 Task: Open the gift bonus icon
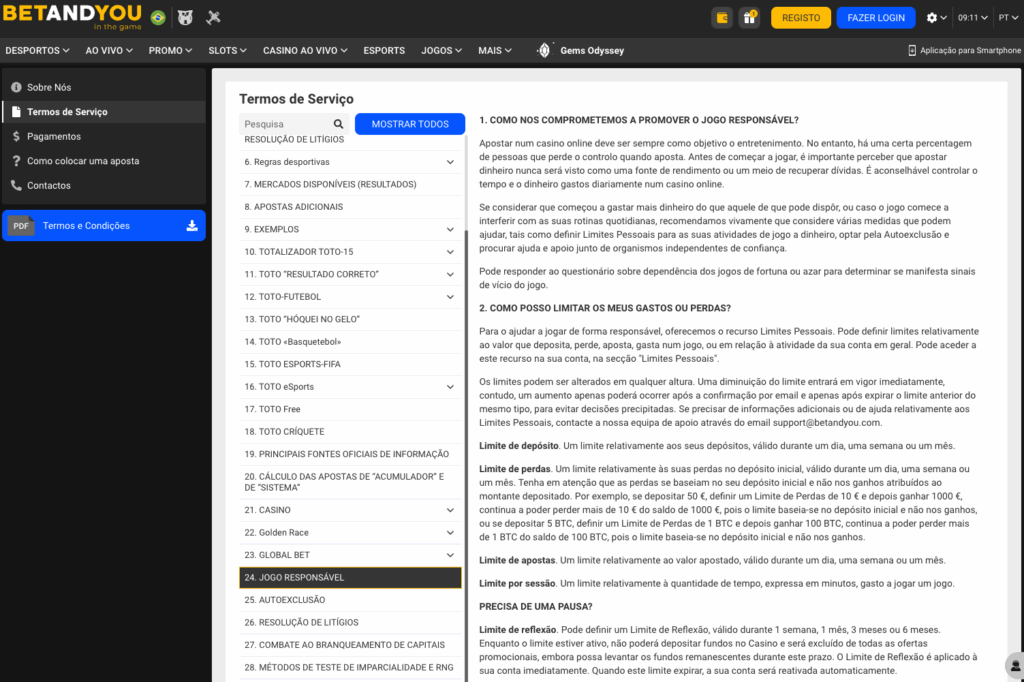749,18
